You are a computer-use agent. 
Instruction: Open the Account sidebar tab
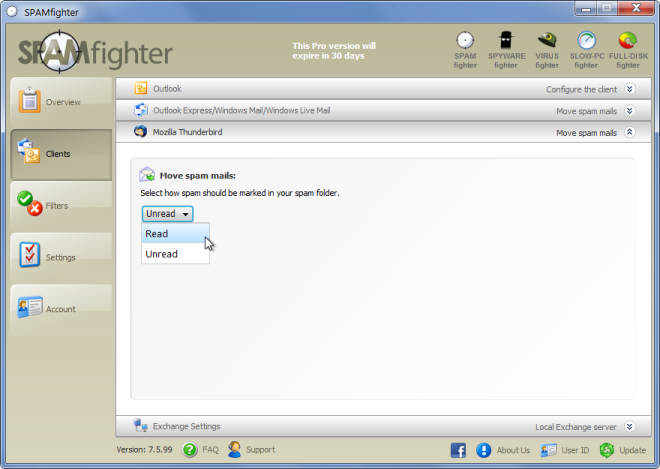coord(61,309)
